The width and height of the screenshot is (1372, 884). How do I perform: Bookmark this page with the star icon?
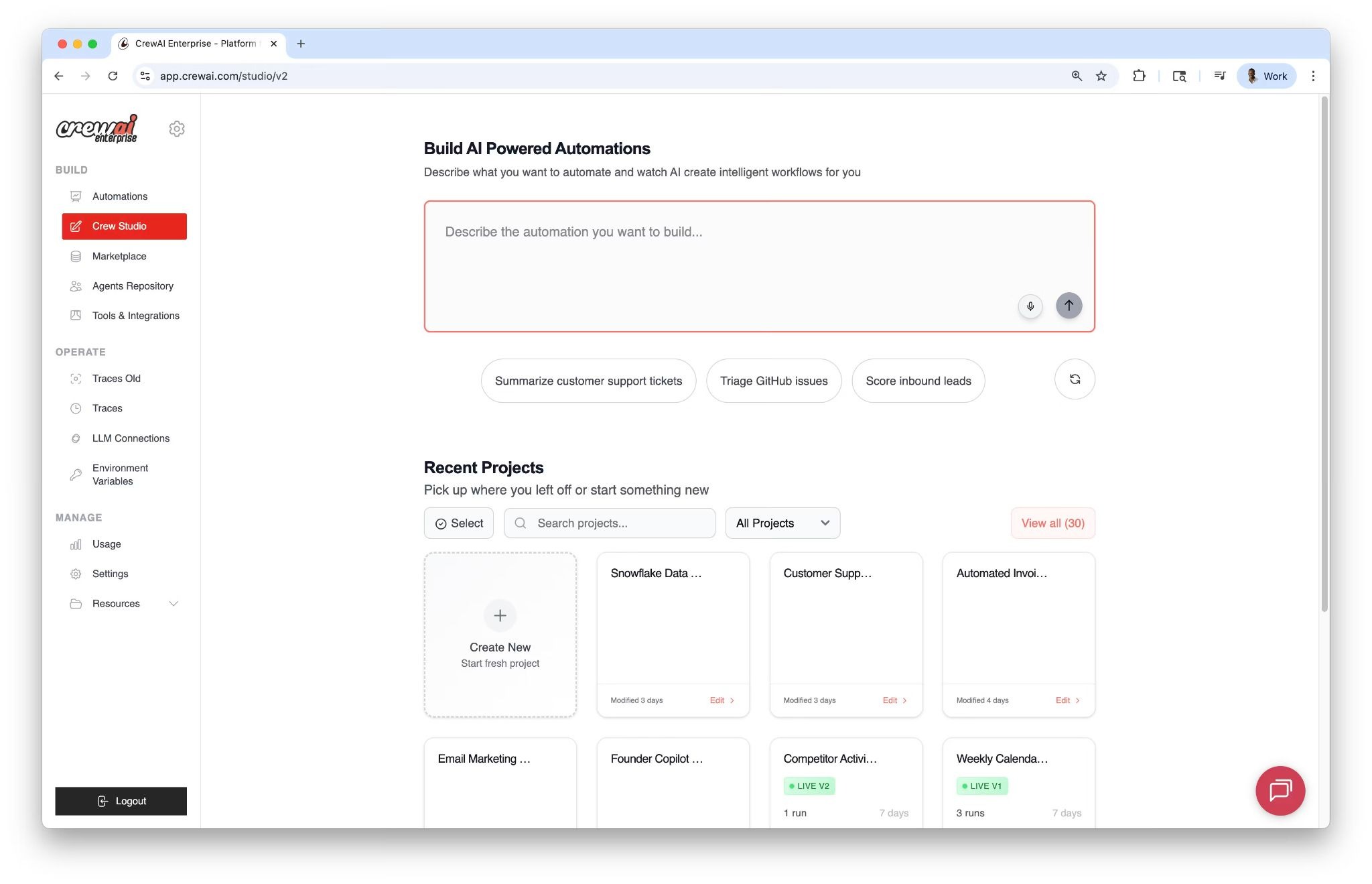1101,76
